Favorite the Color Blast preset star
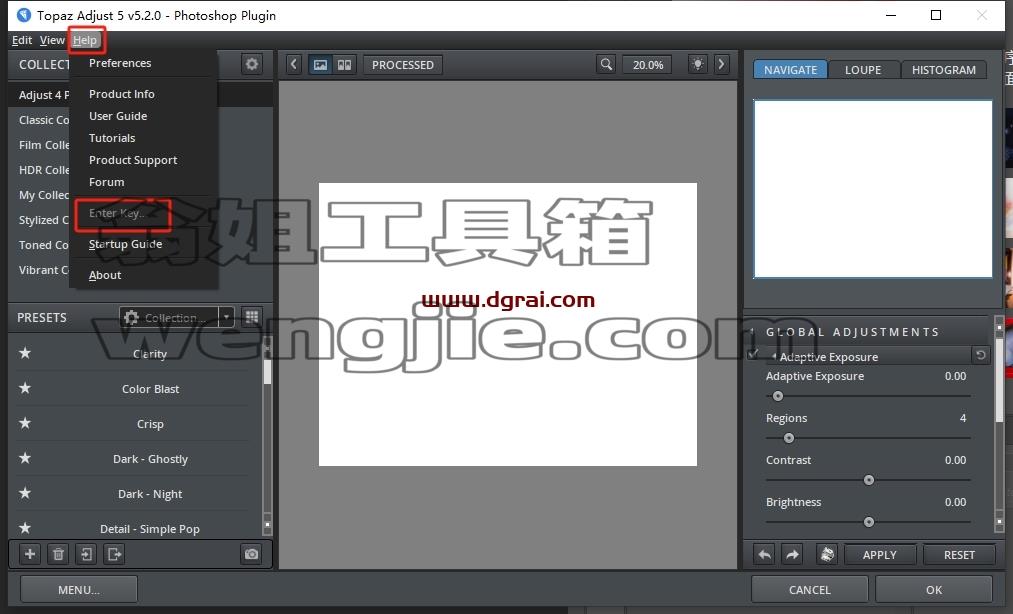Viewport: 1013px width, 614px height. pos(25,388)
